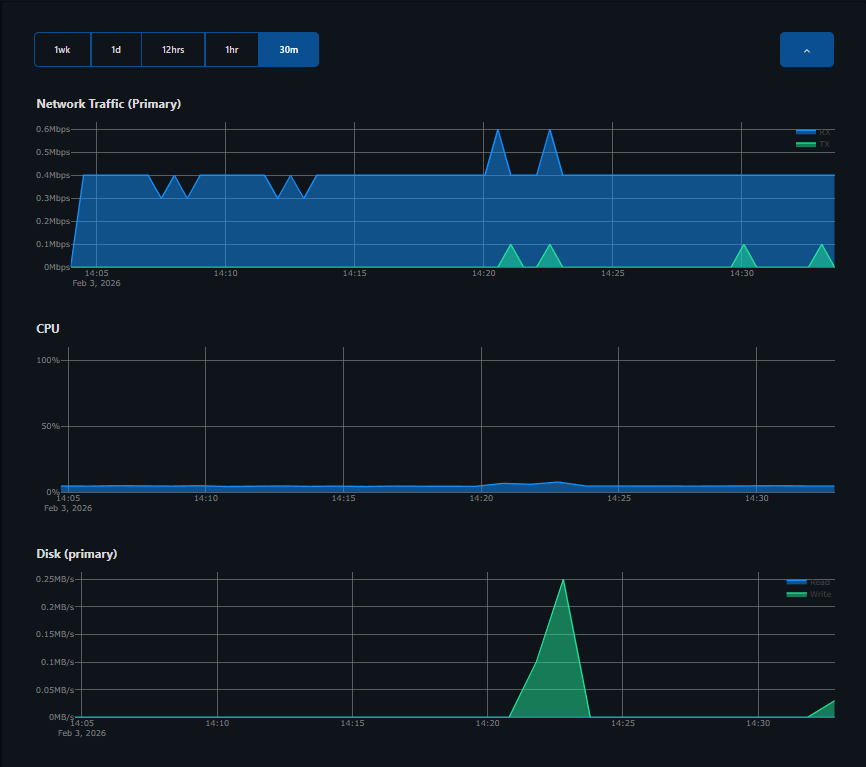This screenshot has height=767, width=866.
Task: Click the 50% CPU axis label
Action: coord(50,426)
